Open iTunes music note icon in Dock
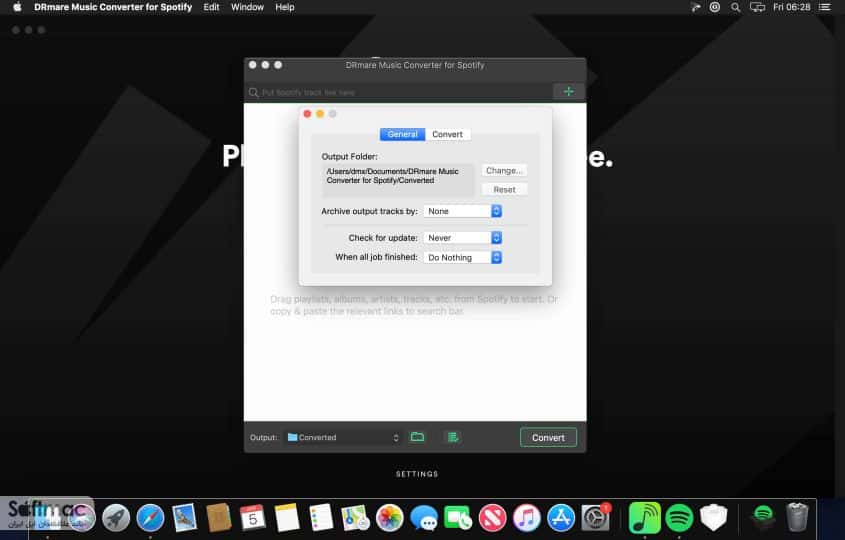Image resolution: width=845 pixels, height=540 pixels. (527, 518)
